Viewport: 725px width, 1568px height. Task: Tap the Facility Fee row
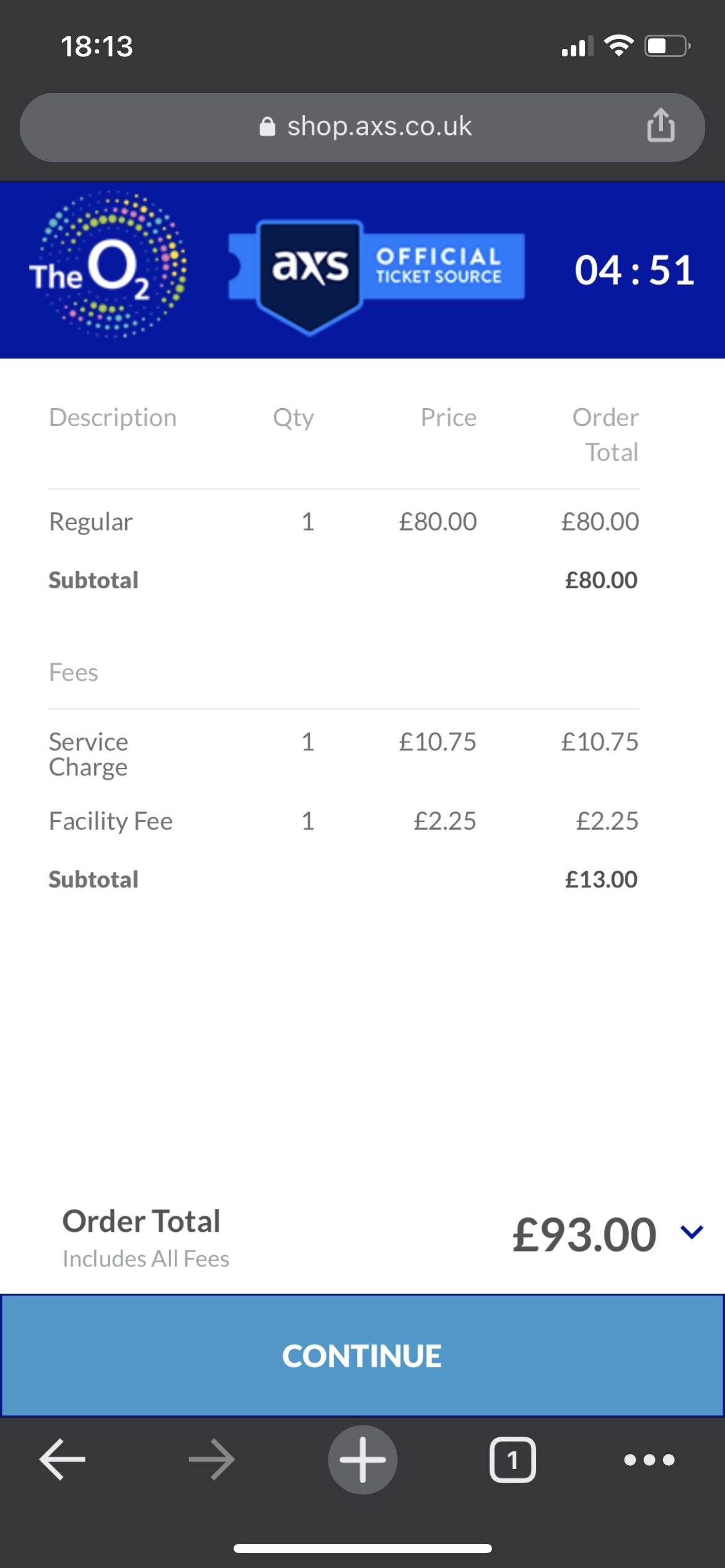(343, 821)
